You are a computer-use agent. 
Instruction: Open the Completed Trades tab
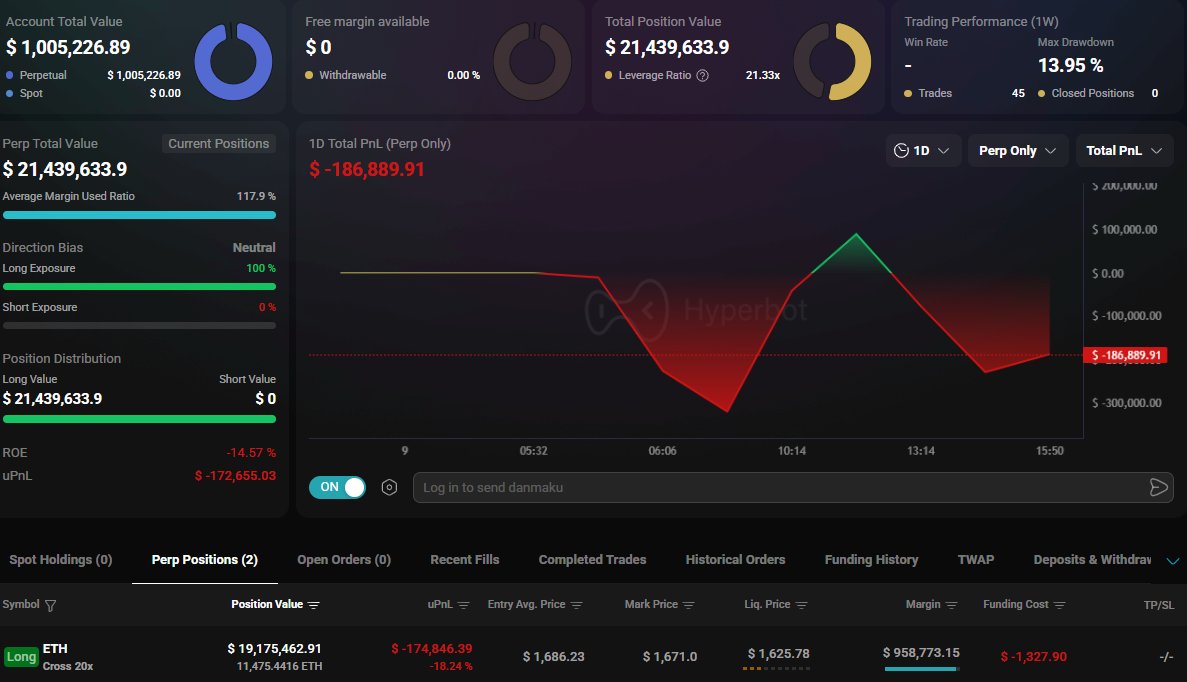pos(592,560)
